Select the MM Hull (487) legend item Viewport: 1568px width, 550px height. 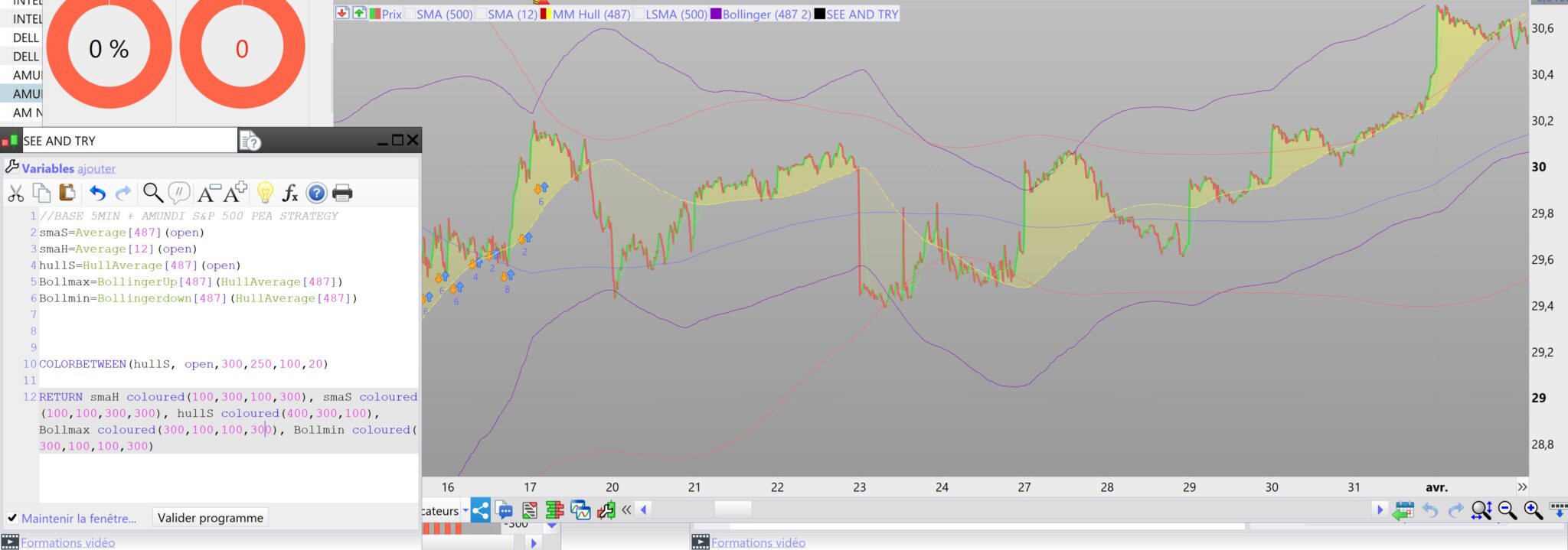(591, 14)
